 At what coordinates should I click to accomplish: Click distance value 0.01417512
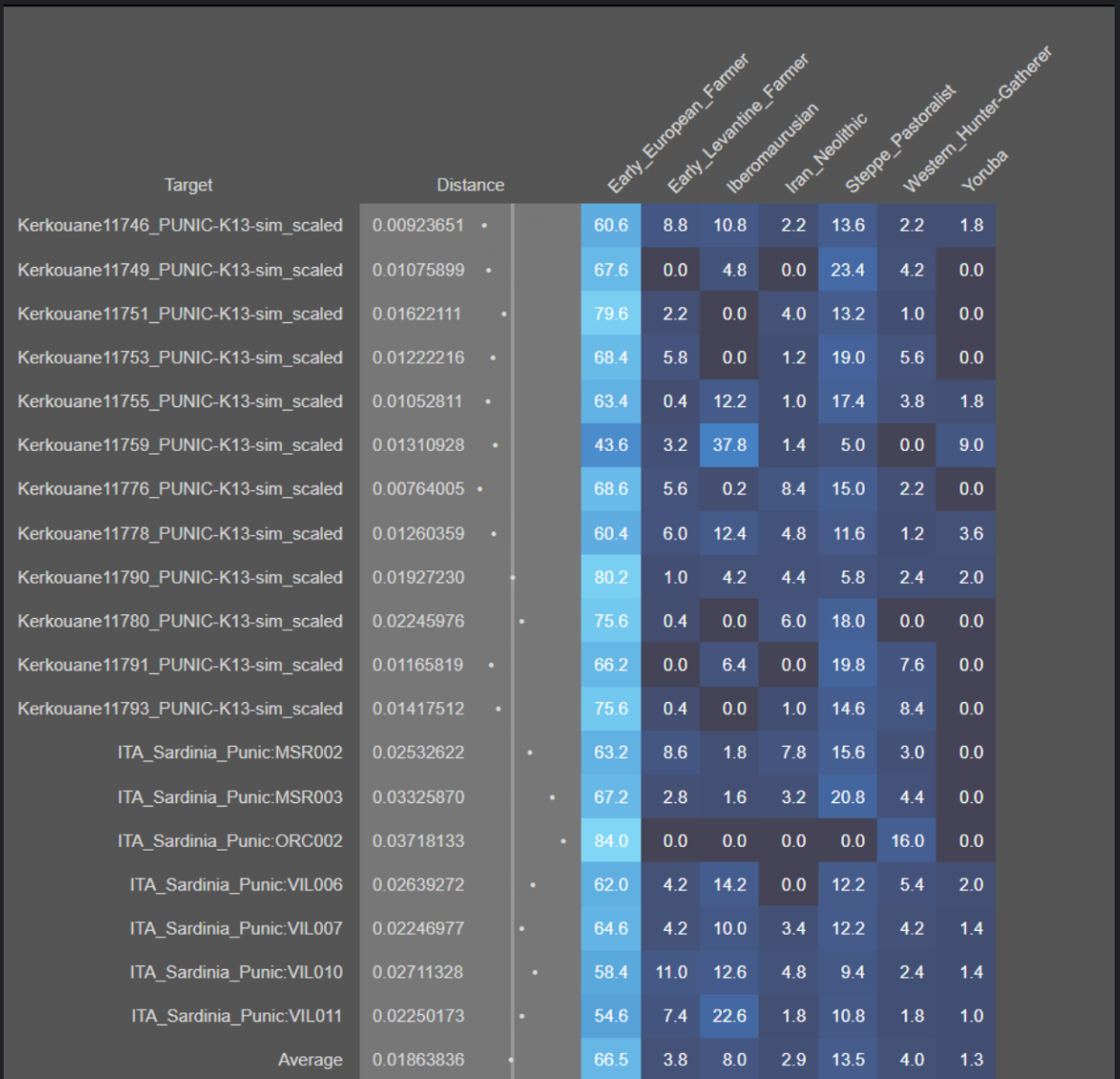click(418, 708)
